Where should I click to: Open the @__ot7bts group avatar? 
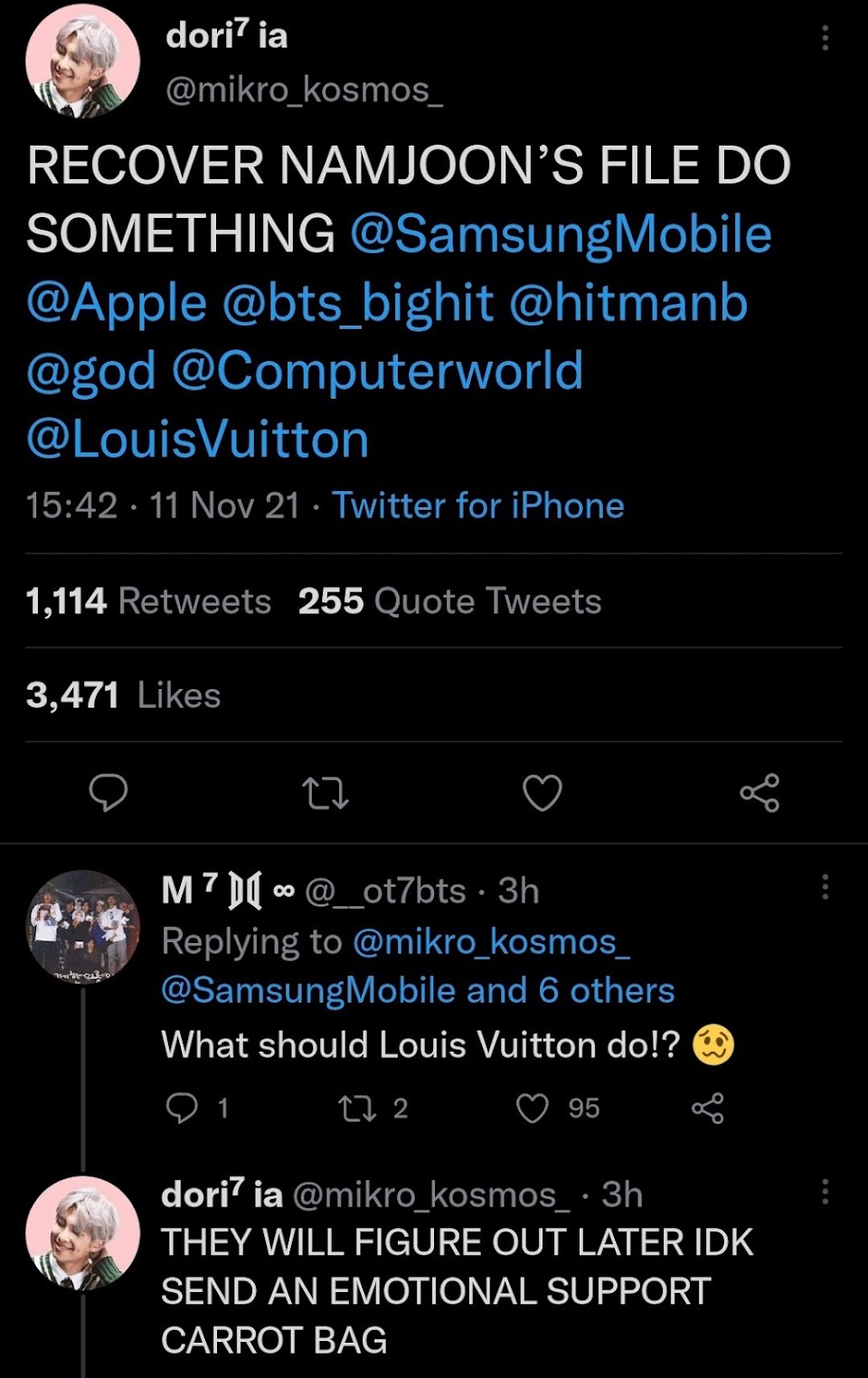(82, 927)
